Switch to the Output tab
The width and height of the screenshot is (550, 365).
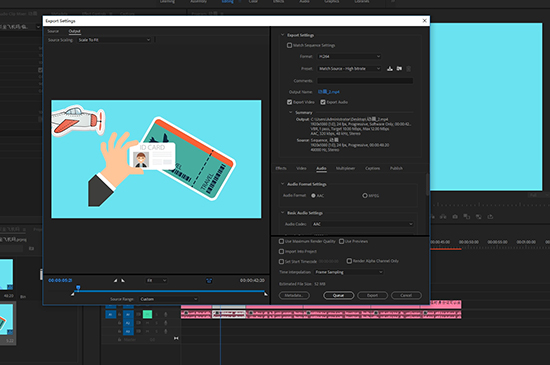[x=74, y=31]
